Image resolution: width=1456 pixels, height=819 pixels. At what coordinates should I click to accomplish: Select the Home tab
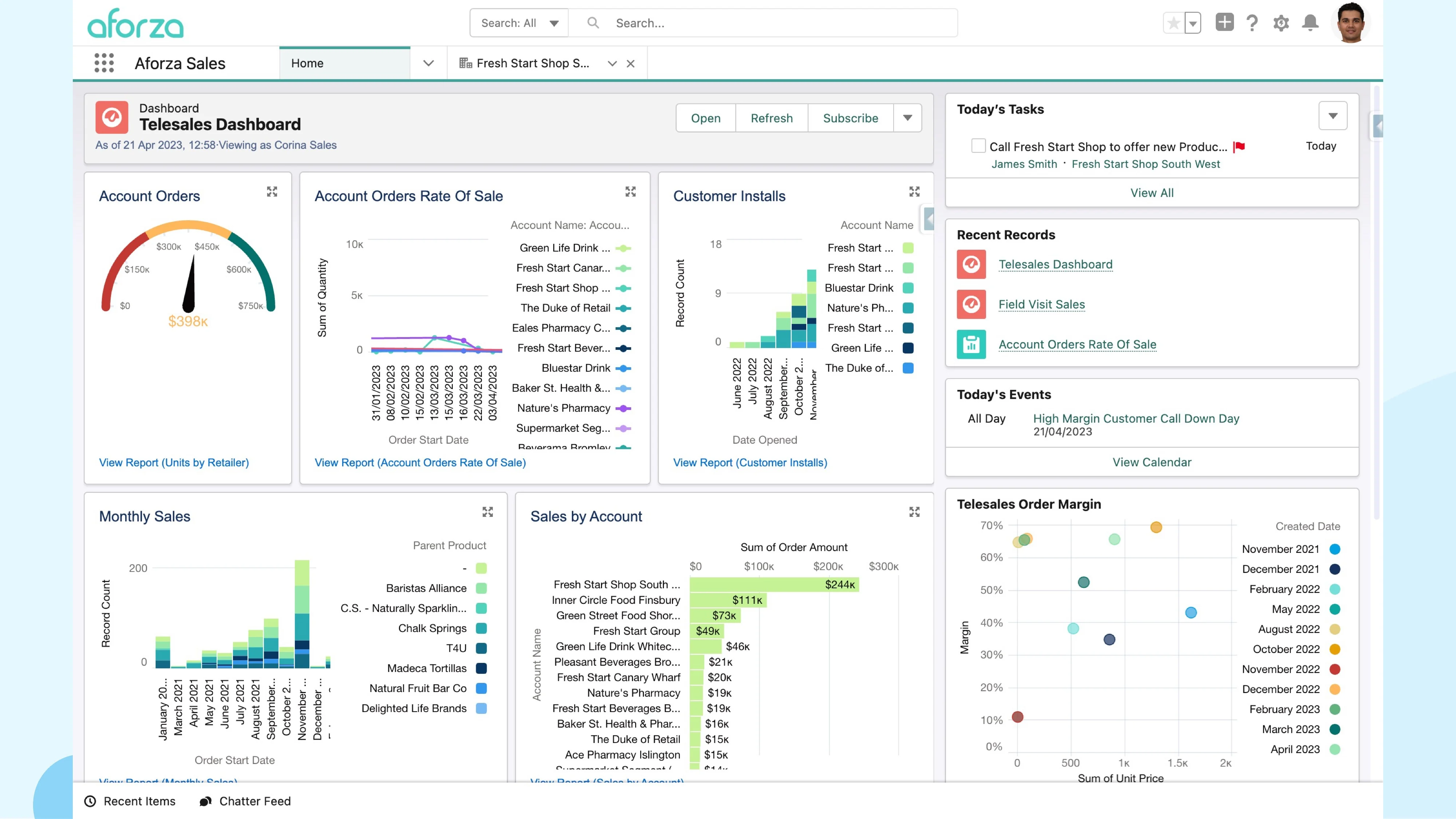coord(345,63)
